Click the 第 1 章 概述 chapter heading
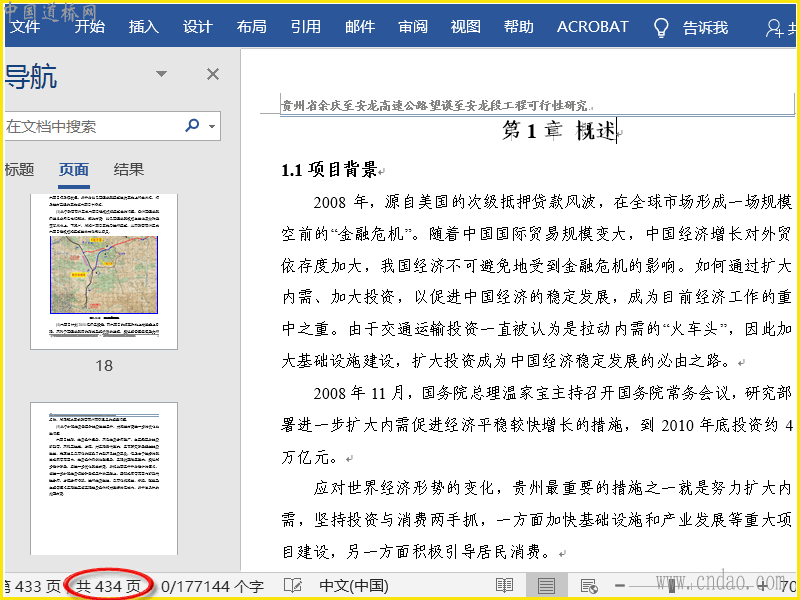 (558, 131)
